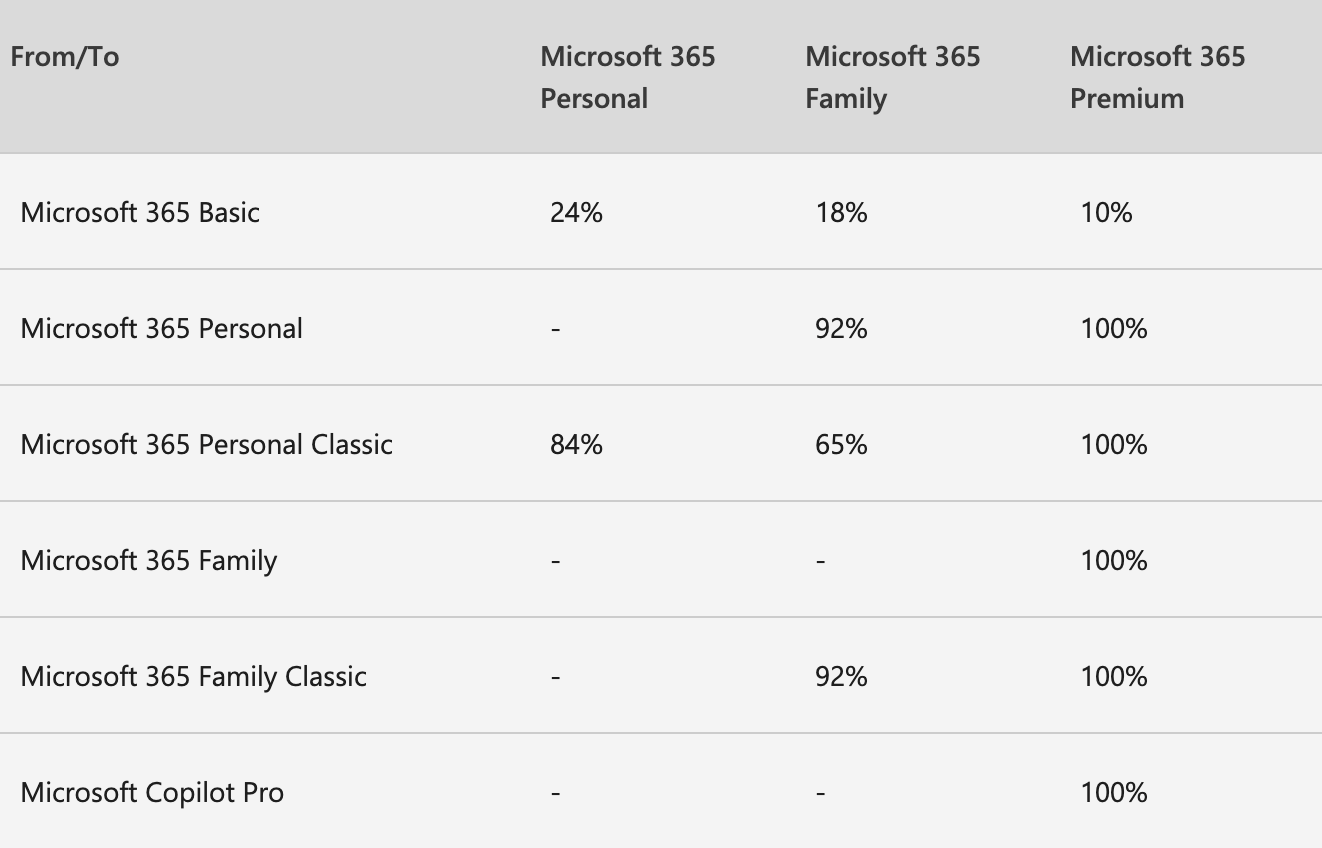
Task: Select the Microsoft 365 Basic row label
Action: (140, 212)
